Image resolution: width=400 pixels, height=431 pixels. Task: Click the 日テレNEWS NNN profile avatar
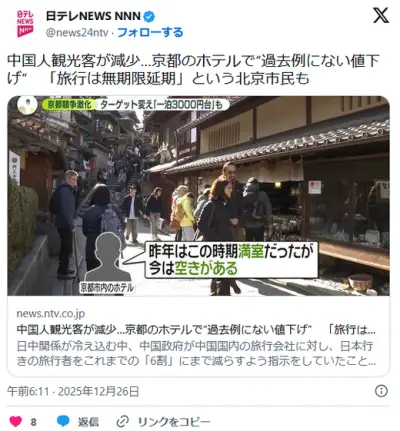(x=25, y=24)
